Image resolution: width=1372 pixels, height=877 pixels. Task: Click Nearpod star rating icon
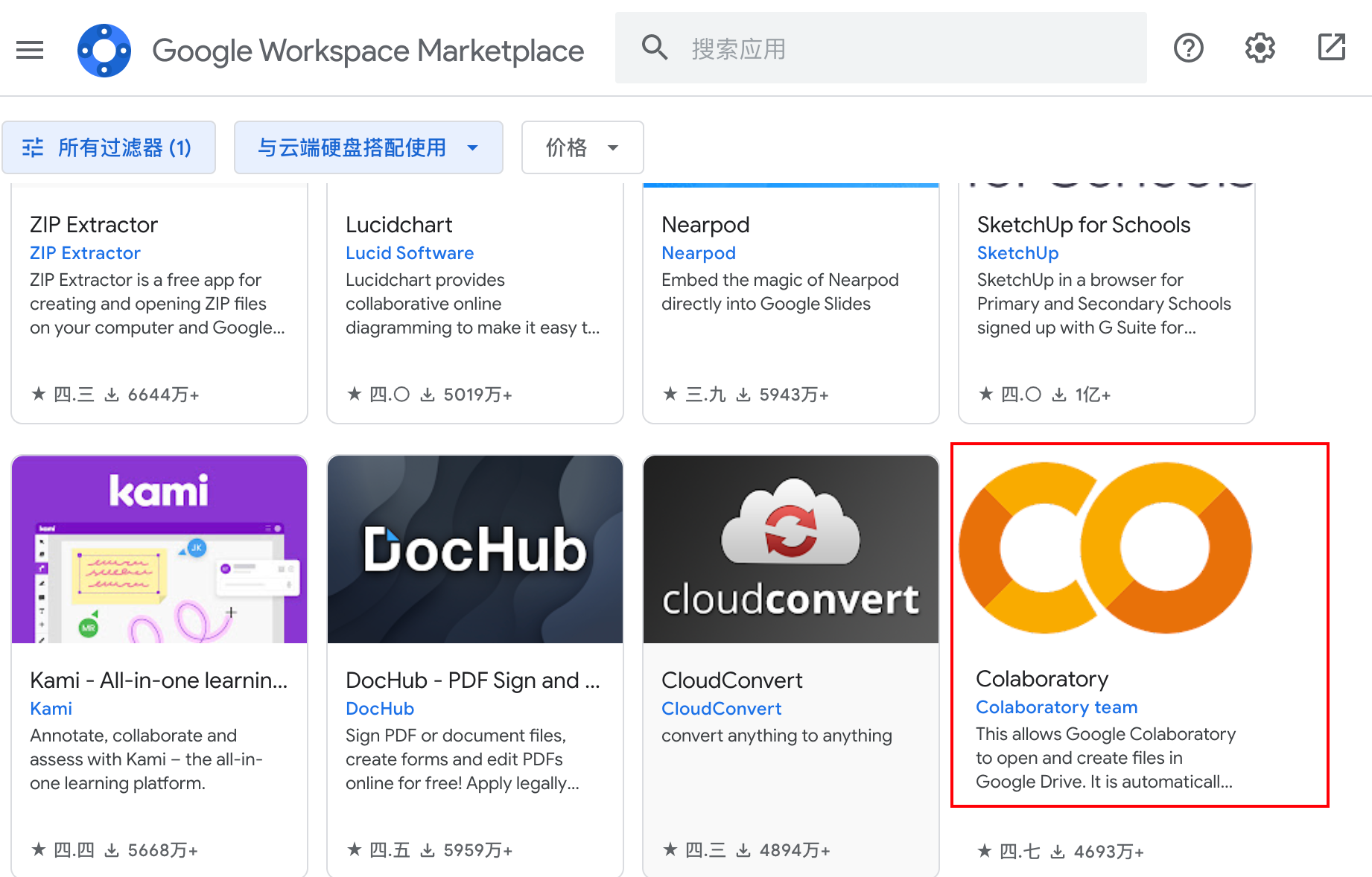(670, 394)
